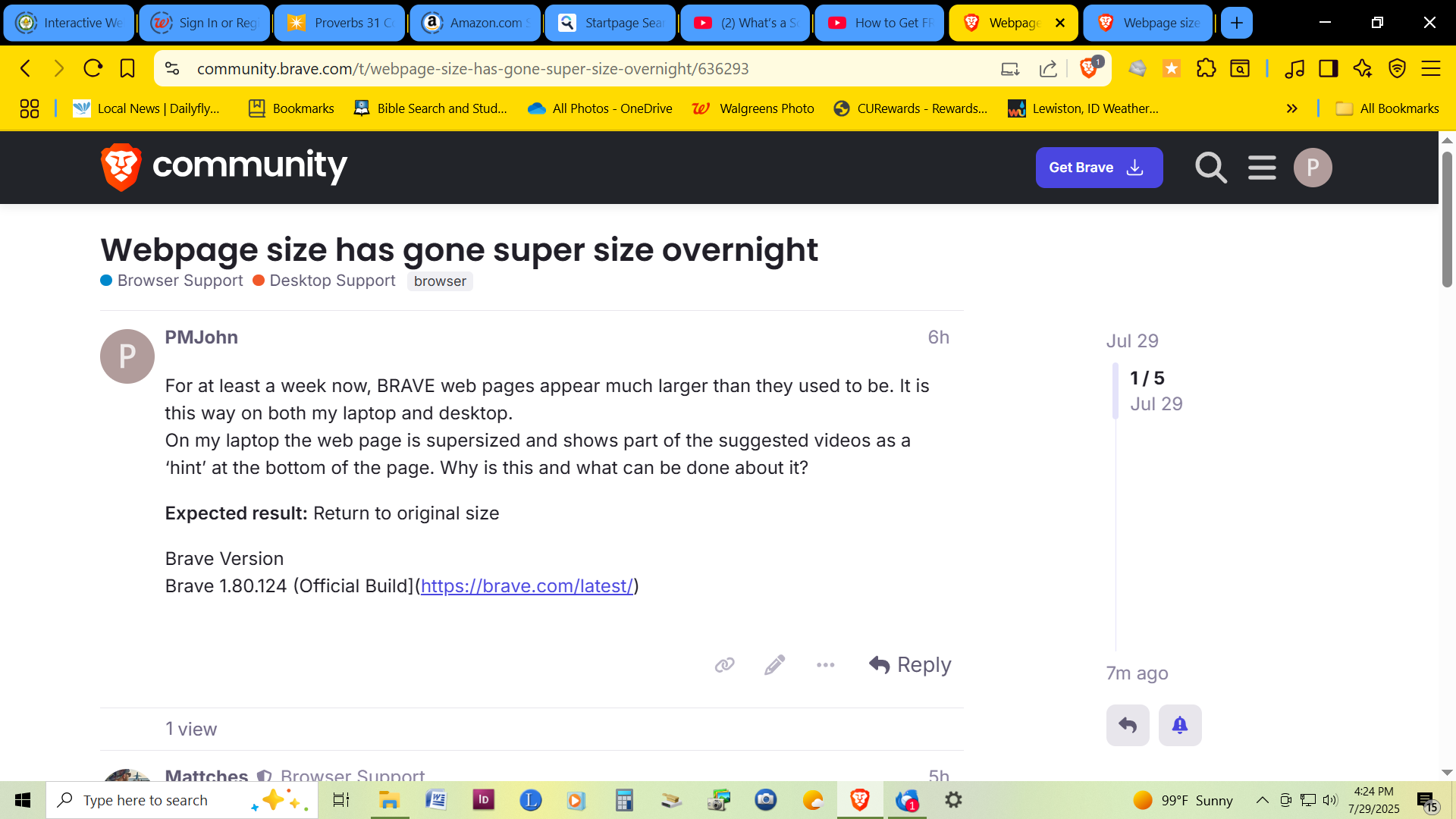Click the Brave Shields lion icon in address bar
The image size is (1456, 819).
[x=1088, y=69]
